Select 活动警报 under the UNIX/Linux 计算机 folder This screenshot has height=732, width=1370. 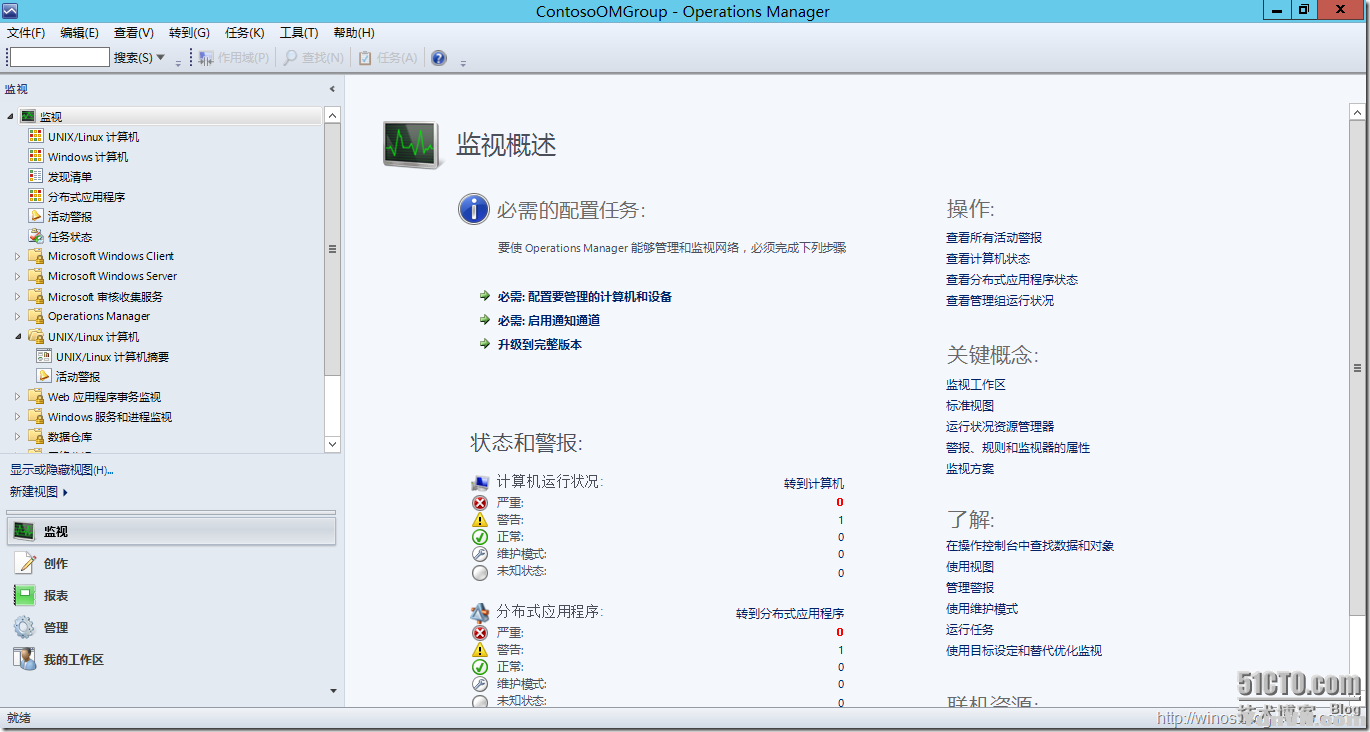click(x=78, y=377)
